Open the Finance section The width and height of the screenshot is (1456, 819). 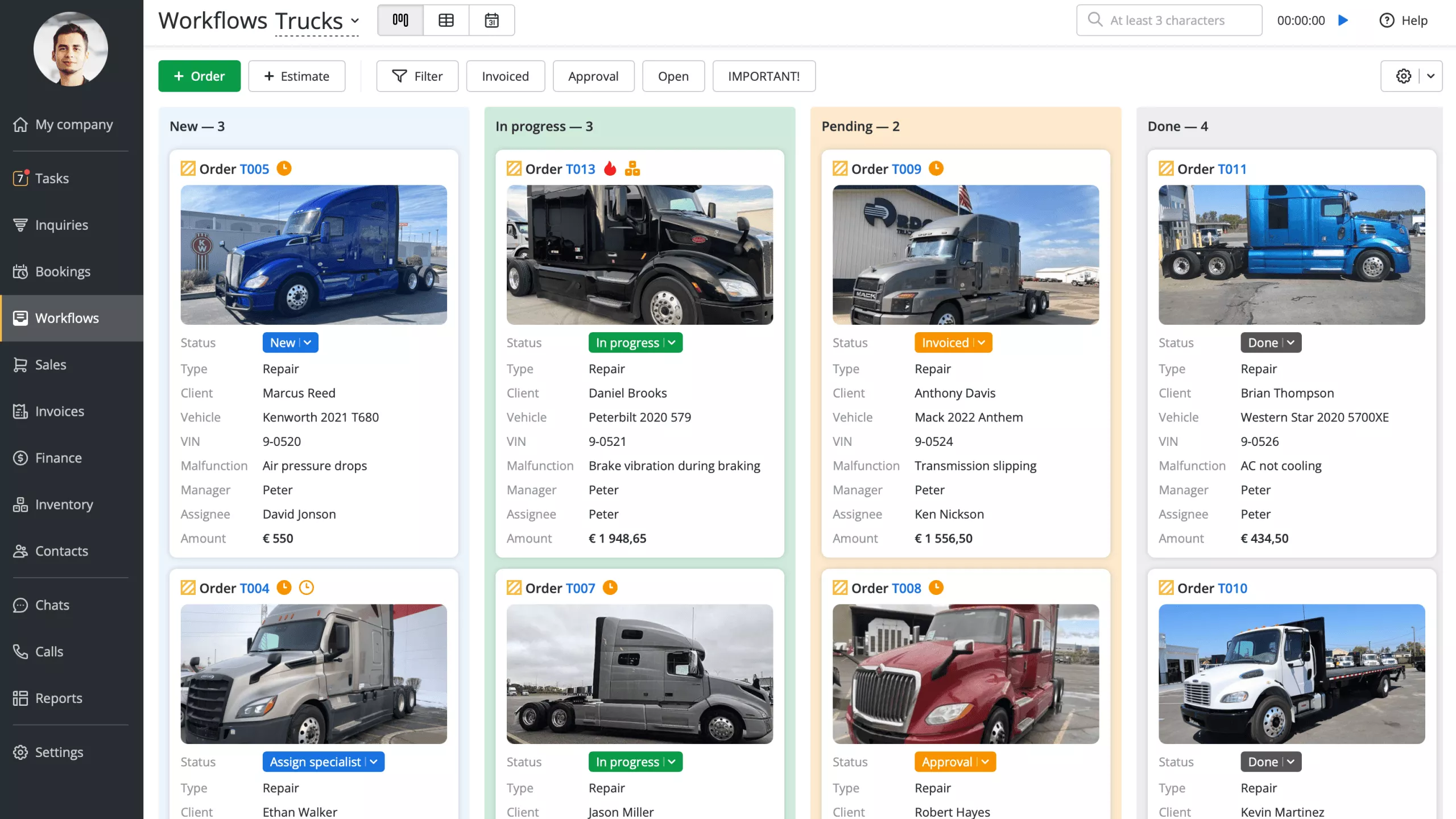(x=72, y=458)
